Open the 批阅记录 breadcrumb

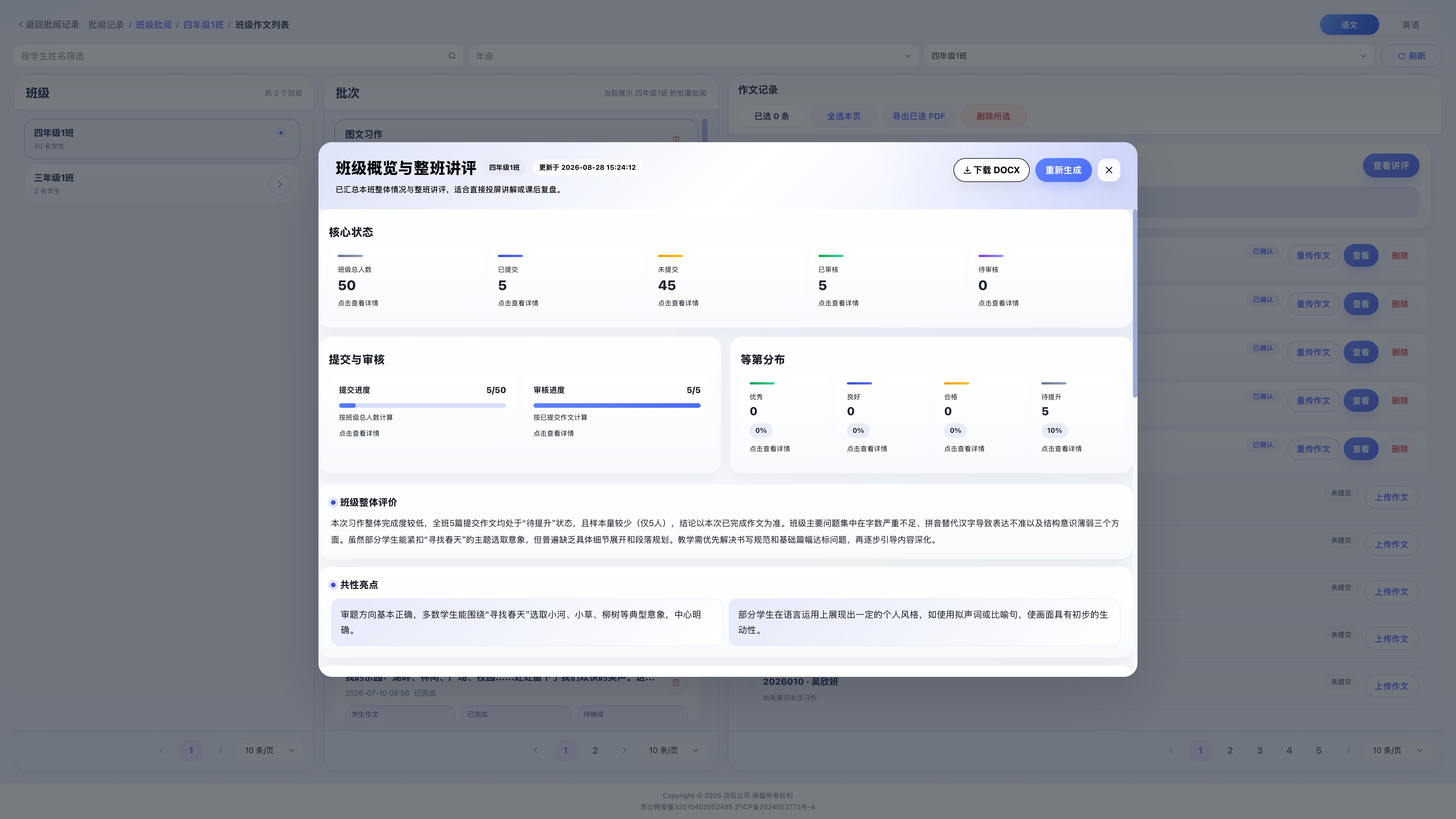(x=106, y=25)
